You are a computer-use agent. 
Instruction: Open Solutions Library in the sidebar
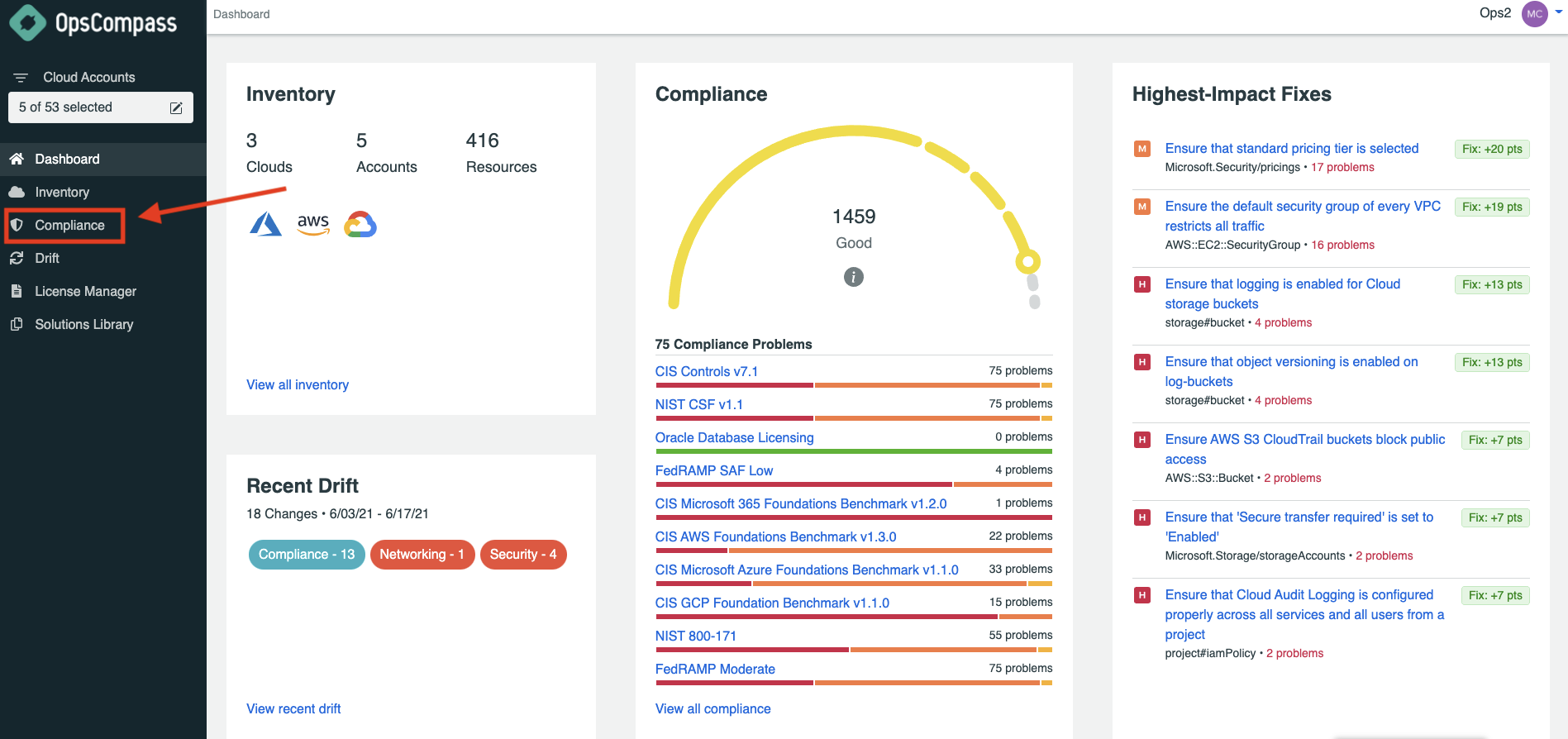tap(103, 324)
